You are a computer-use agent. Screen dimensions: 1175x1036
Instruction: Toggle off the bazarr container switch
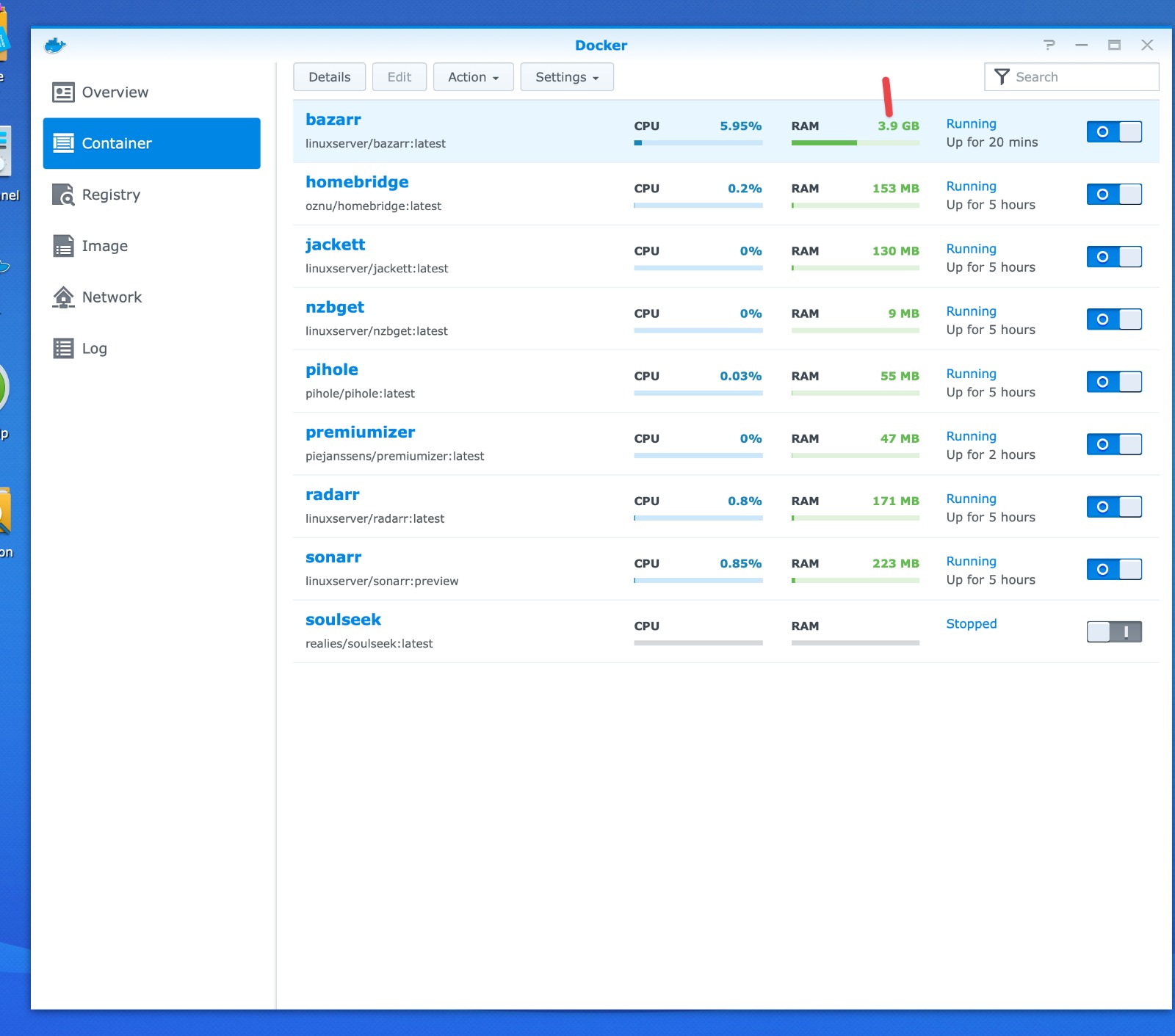(1114, 131)
